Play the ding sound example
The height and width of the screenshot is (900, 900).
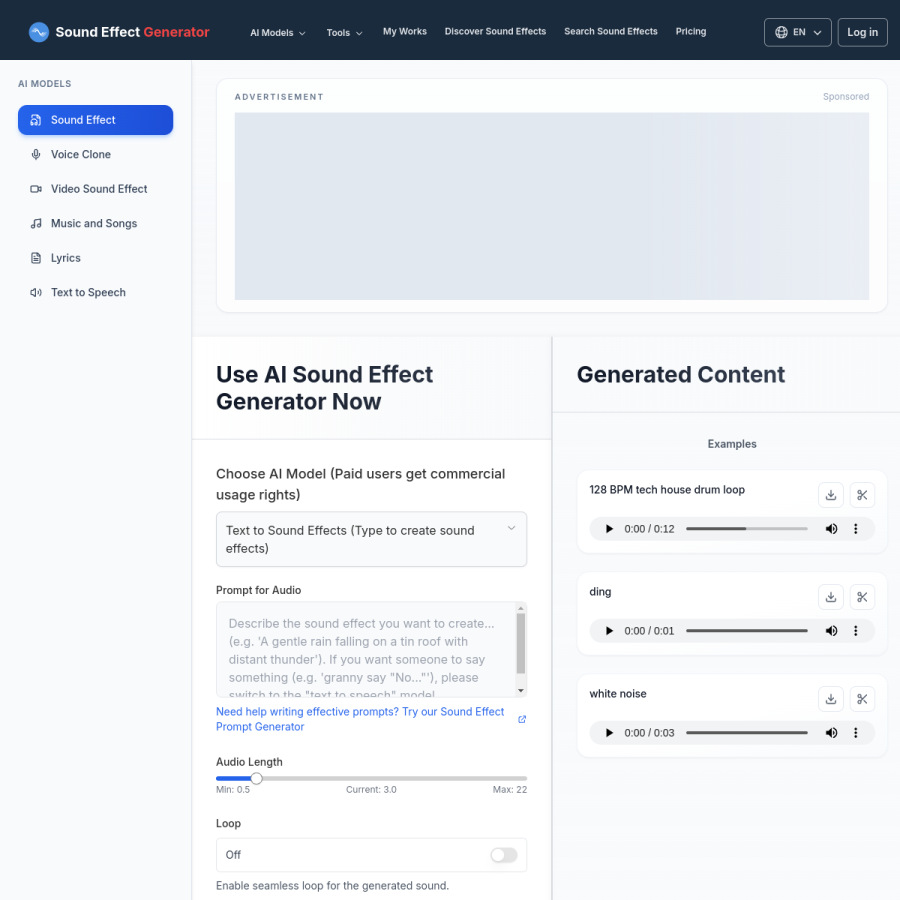(609, 631)
